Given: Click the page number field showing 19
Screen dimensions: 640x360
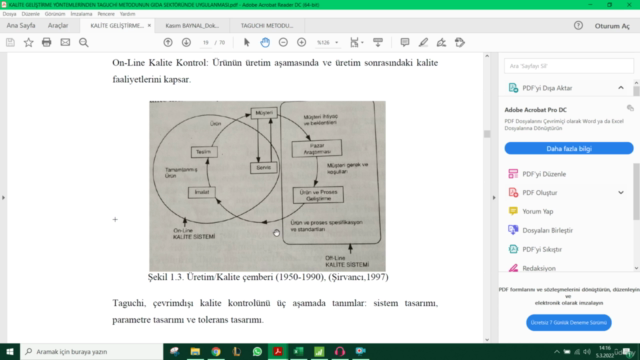Looking at the screenshot, I should [x=206, y=42].
